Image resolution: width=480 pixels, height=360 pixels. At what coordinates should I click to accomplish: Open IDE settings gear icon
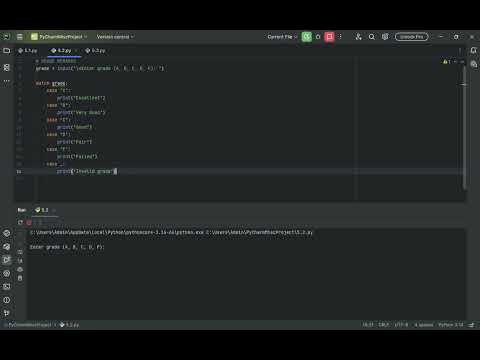pos(385,37)
